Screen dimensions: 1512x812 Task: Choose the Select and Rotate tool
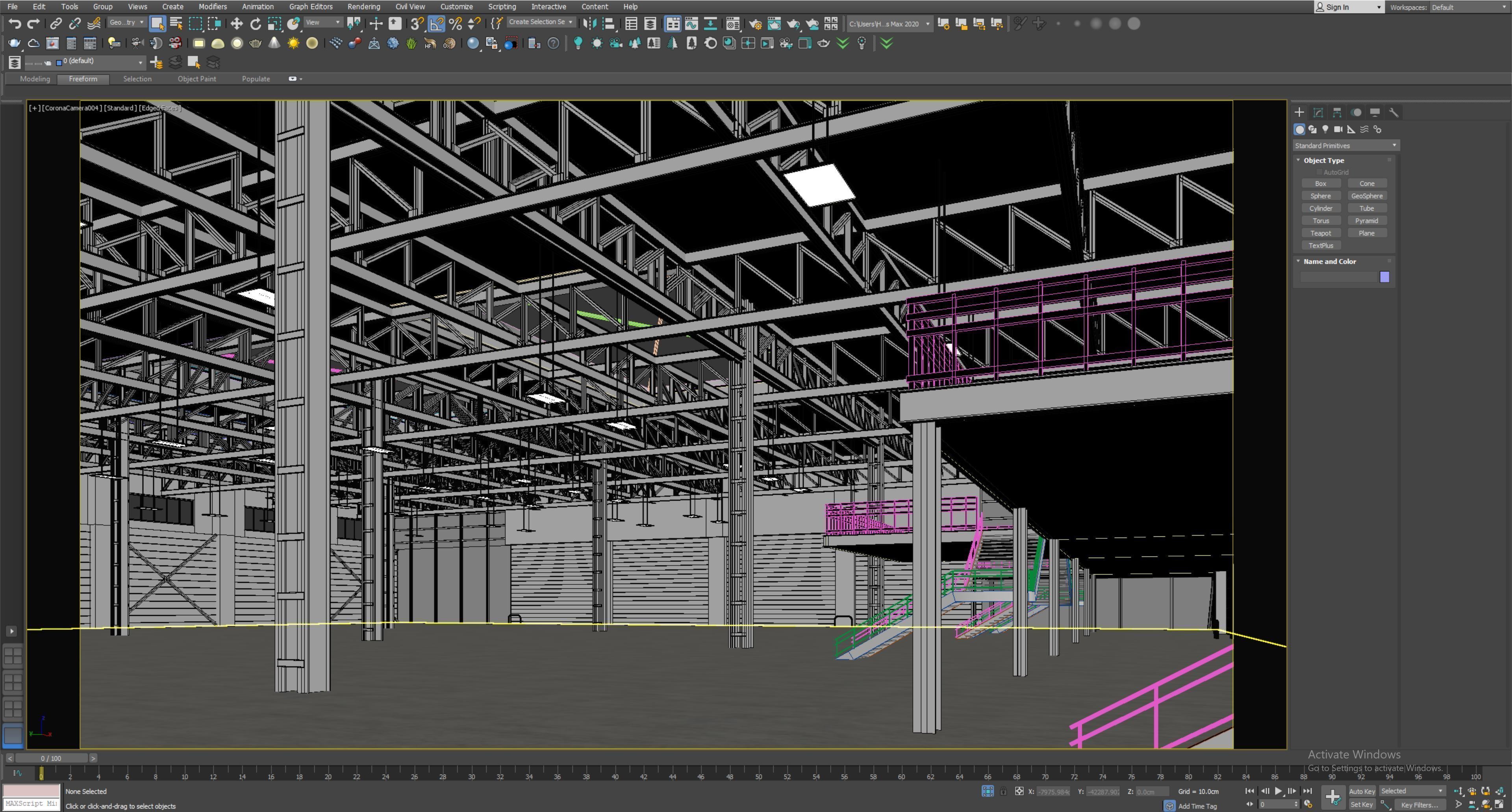coord(255,24)
